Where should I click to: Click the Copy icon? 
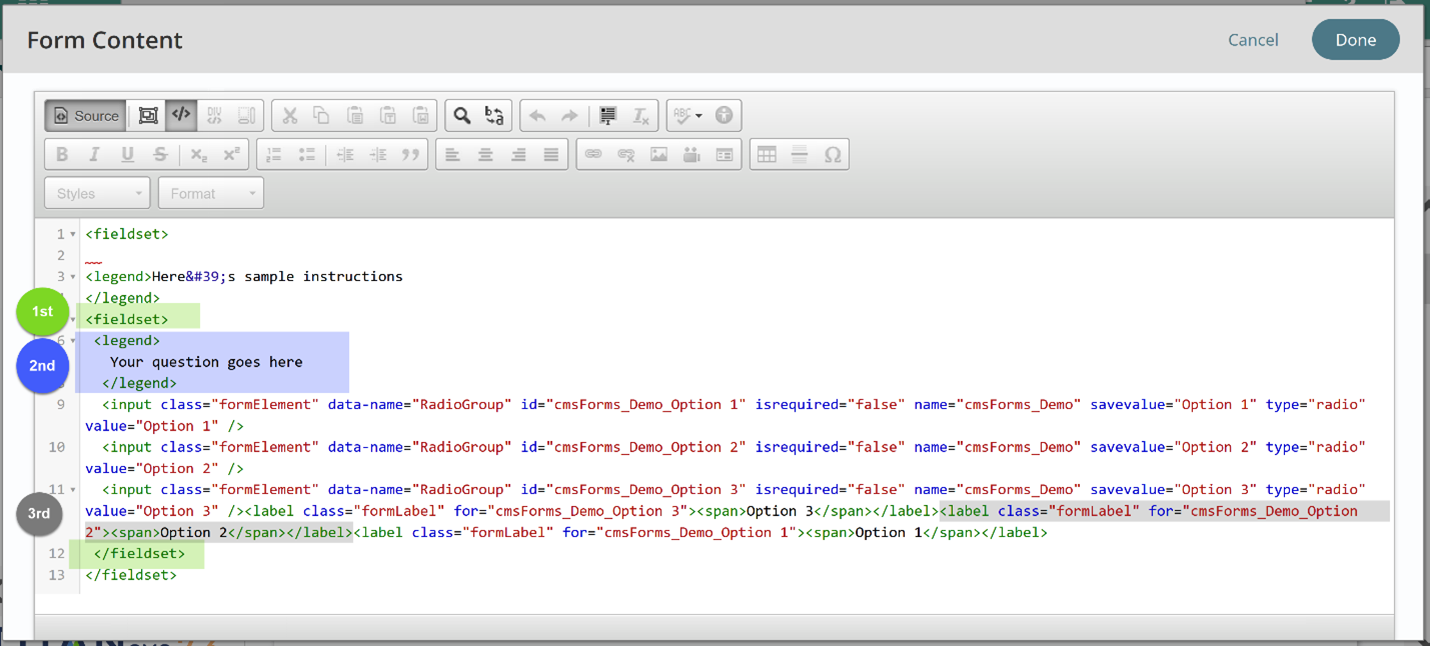(x=322, y=116)
